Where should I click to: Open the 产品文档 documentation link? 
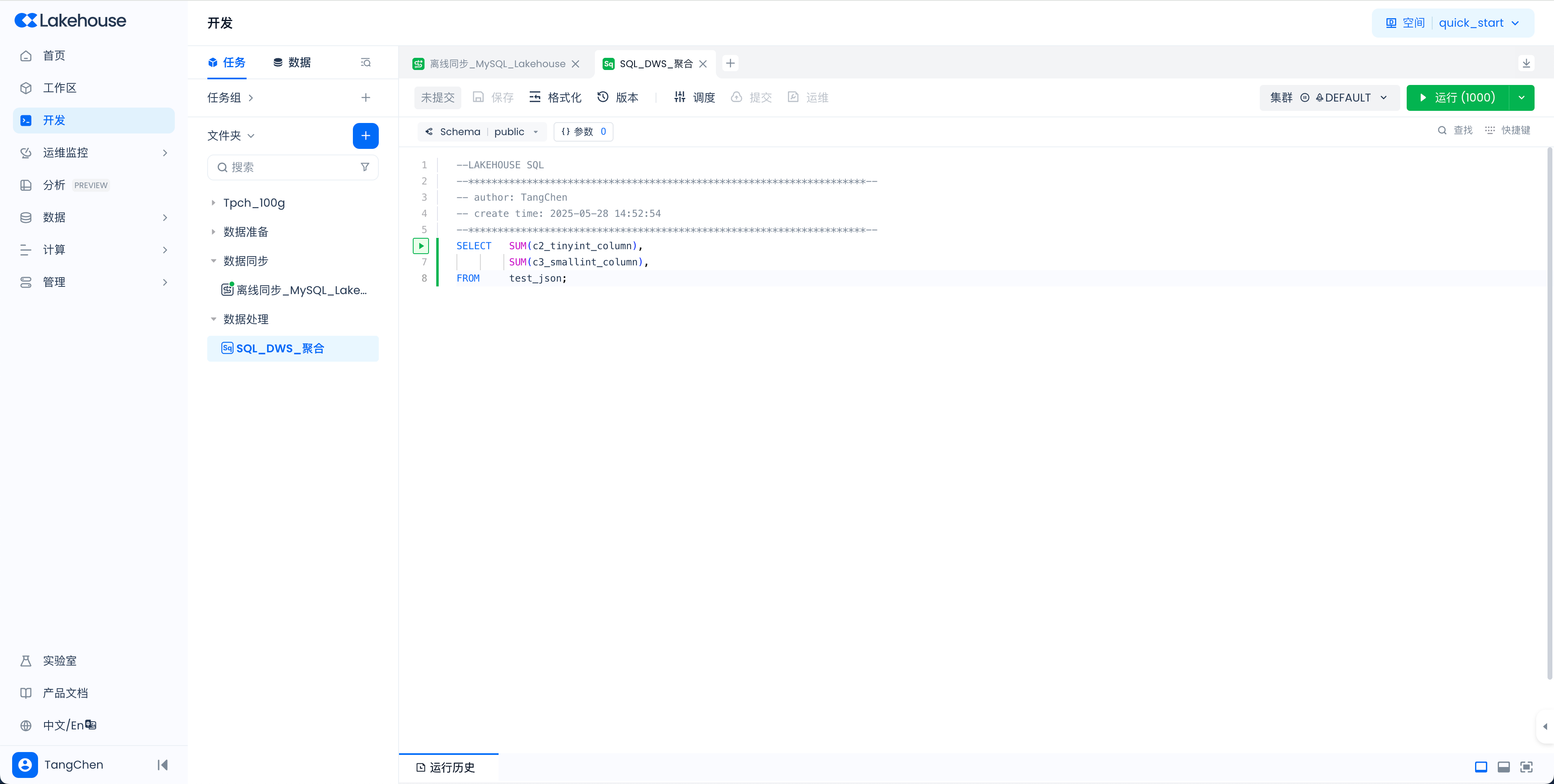point(65,693)
